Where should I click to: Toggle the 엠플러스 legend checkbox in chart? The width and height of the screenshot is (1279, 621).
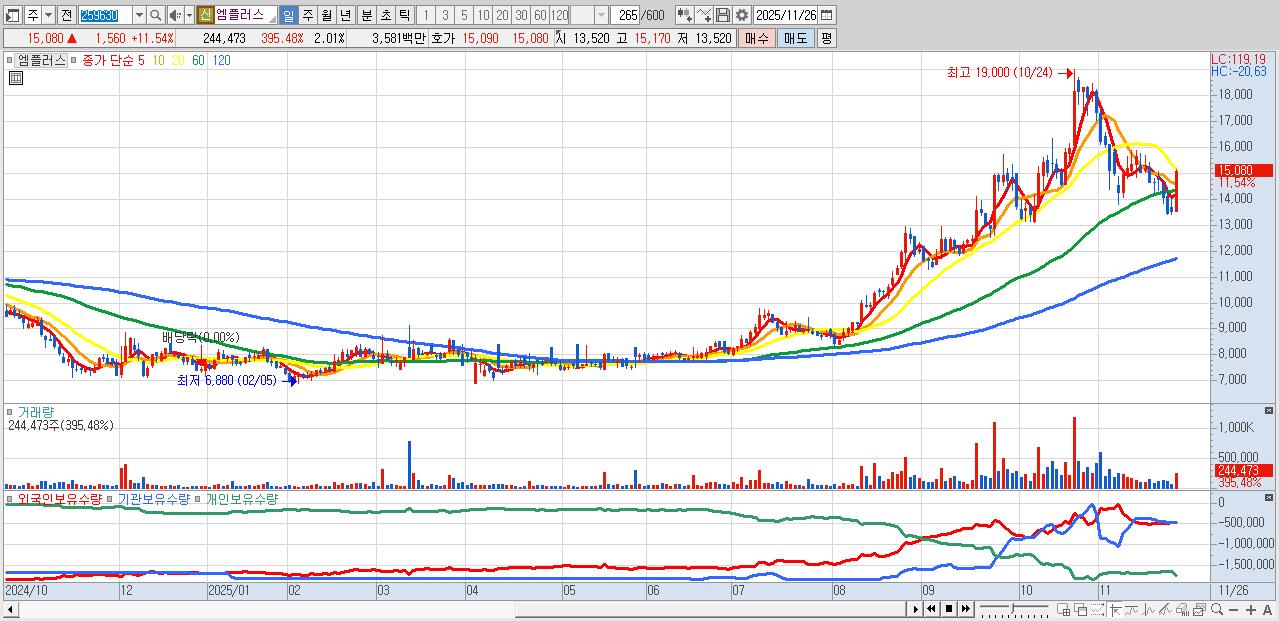pos(11,60)
